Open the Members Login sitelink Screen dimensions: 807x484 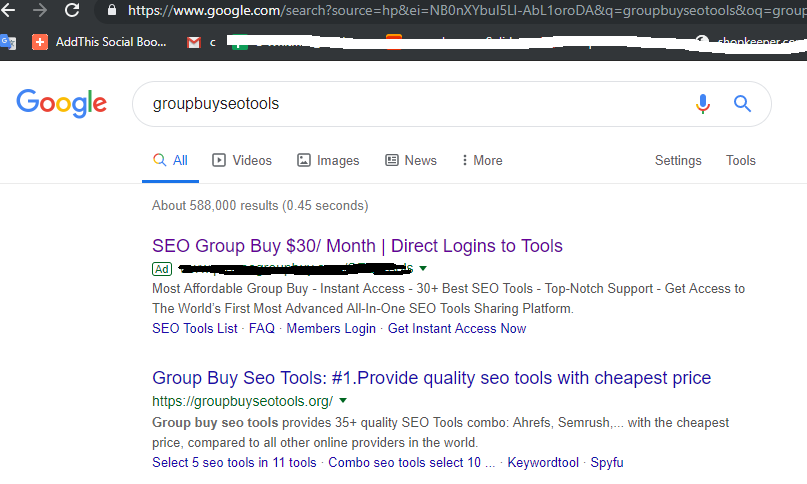point(331,328)
